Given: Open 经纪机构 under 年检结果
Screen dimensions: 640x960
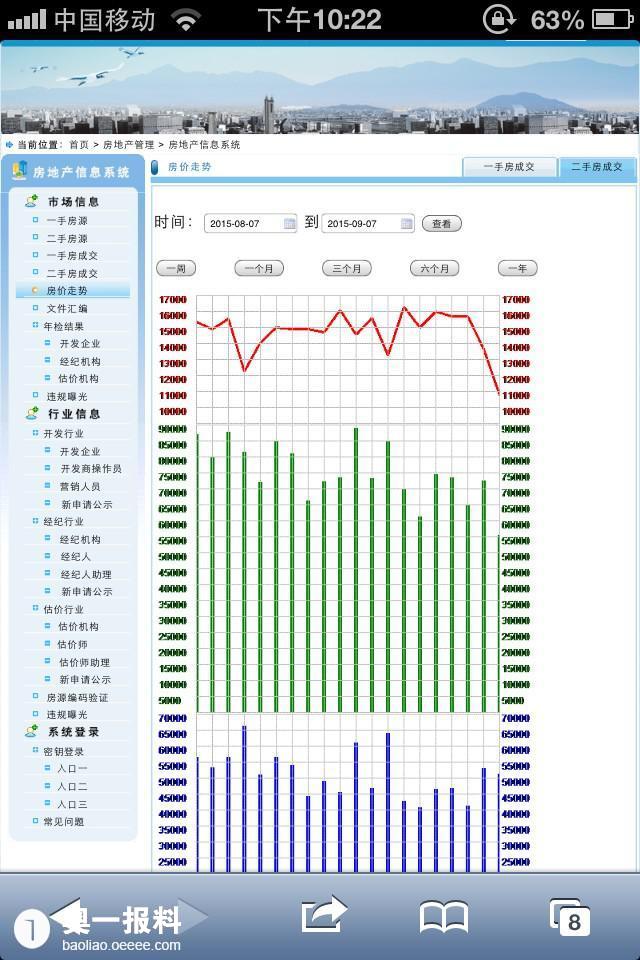Looking at the screenshot, I should point(80,361).
